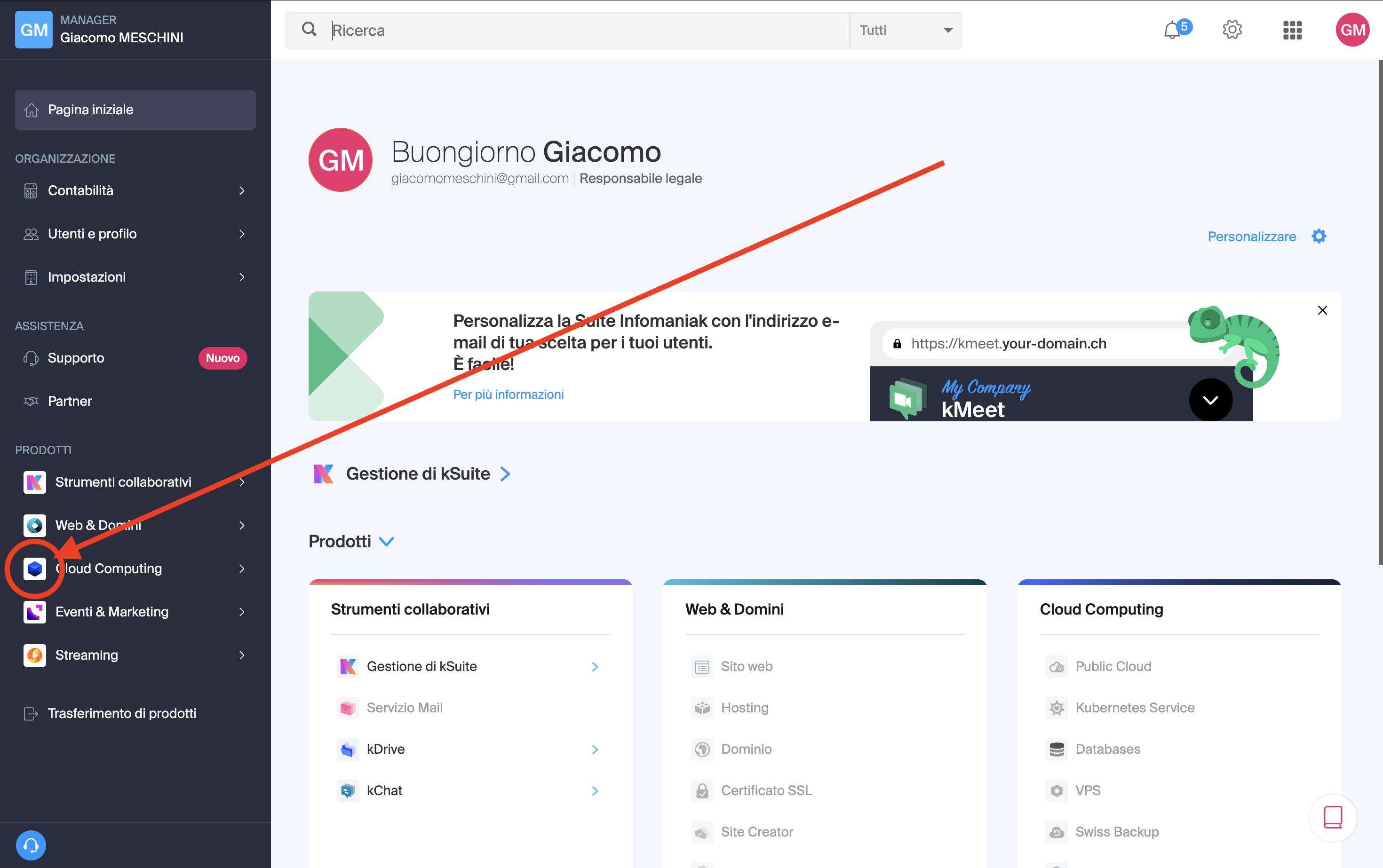
Task: Collapse the Prodotti section chevron
Action: pos(387,541)
